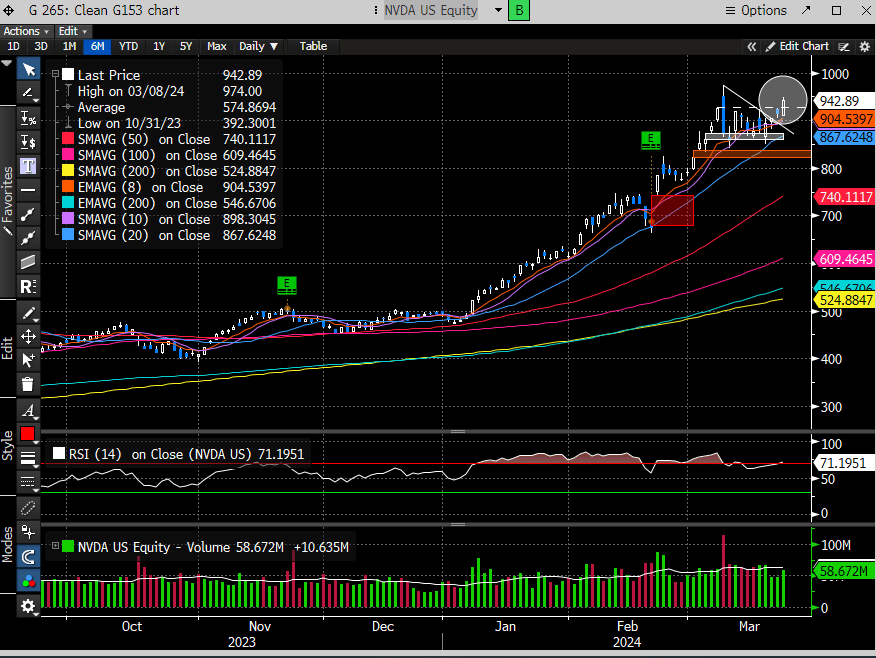Open the annotation draw tool
876x658 pixels.
[28, 93]
